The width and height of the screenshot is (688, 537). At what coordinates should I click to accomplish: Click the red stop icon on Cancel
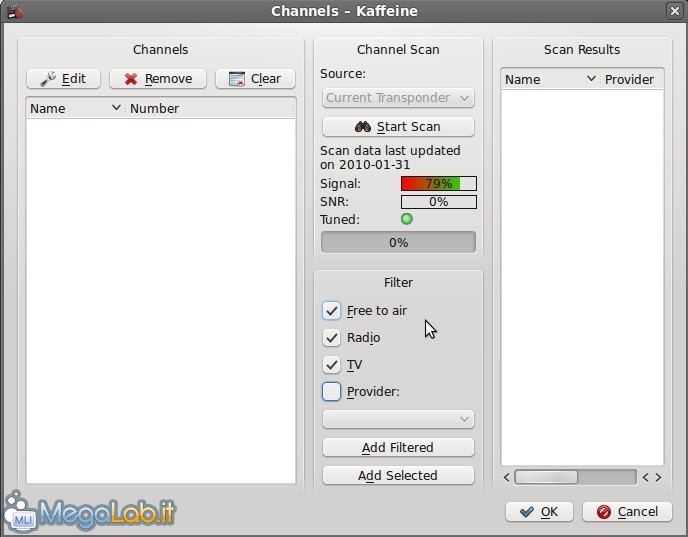click(604, 512)
